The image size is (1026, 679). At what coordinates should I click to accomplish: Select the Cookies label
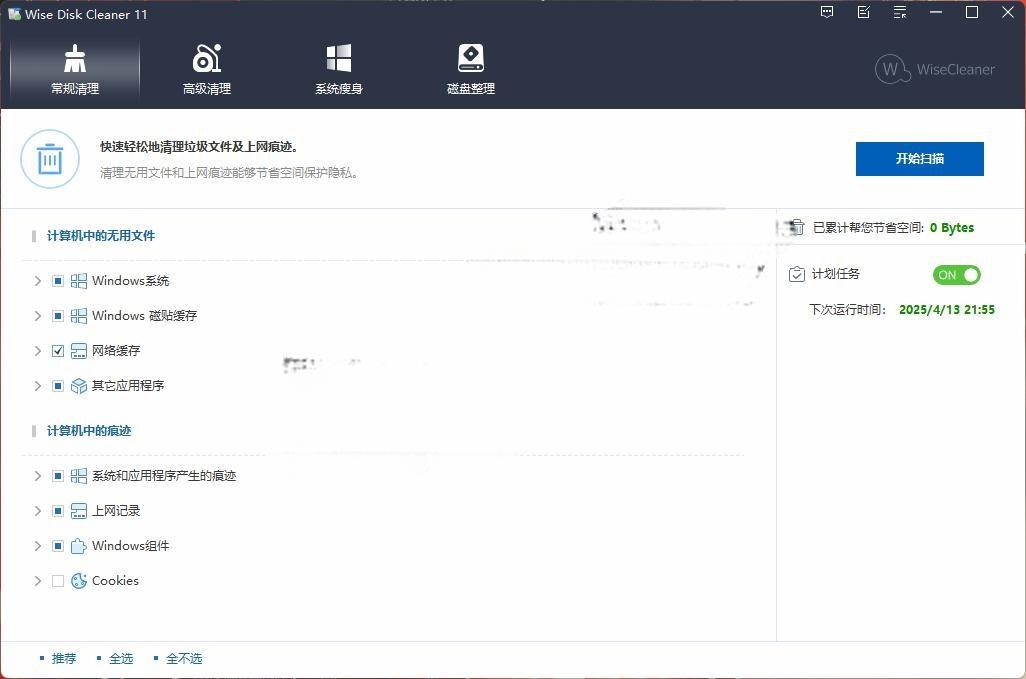115,581
